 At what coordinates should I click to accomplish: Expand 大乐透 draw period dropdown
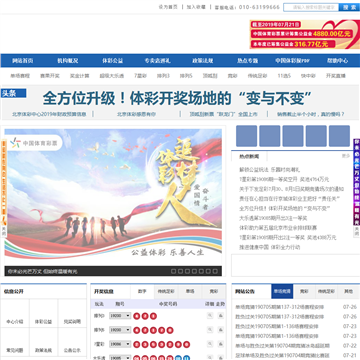pyautogui.click(x=120, y=358)
